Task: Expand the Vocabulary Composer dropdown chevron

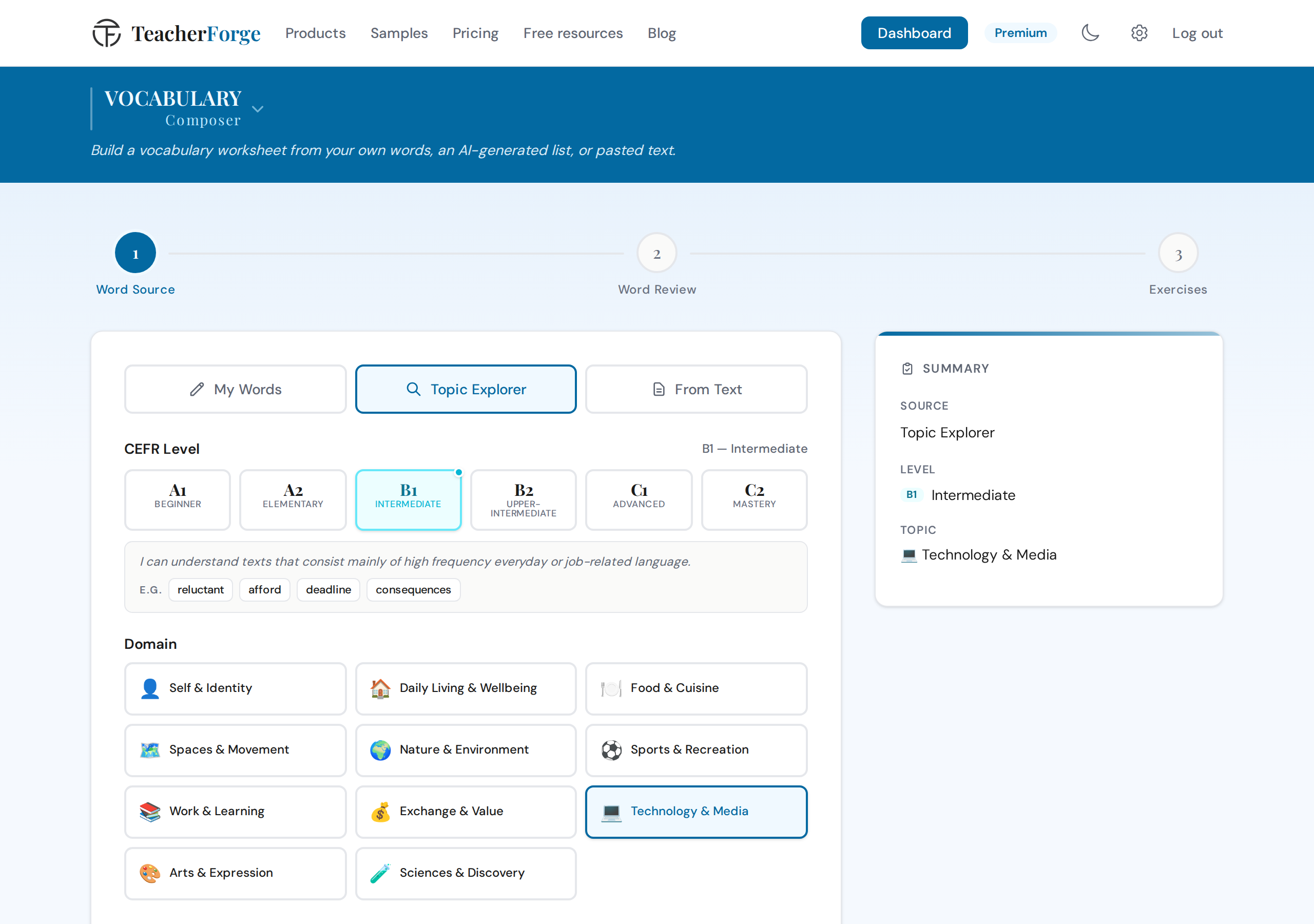Action: pos(258,109)
